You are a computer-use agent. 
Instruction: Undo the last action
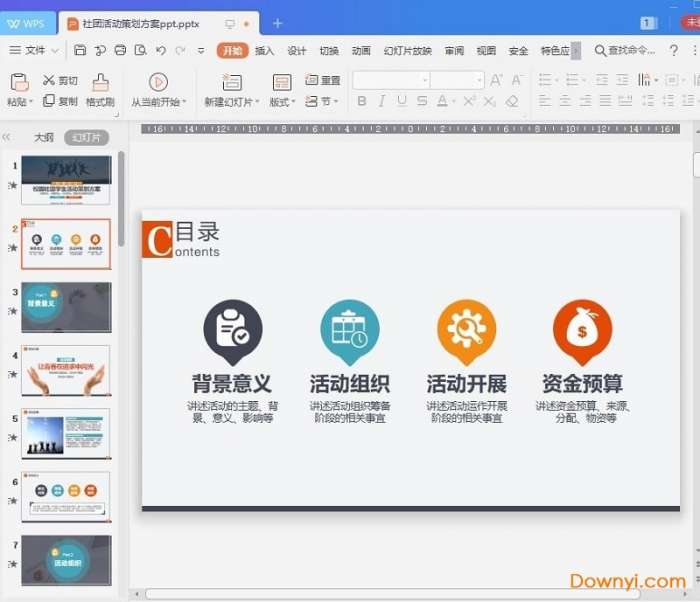click(161, 50)
